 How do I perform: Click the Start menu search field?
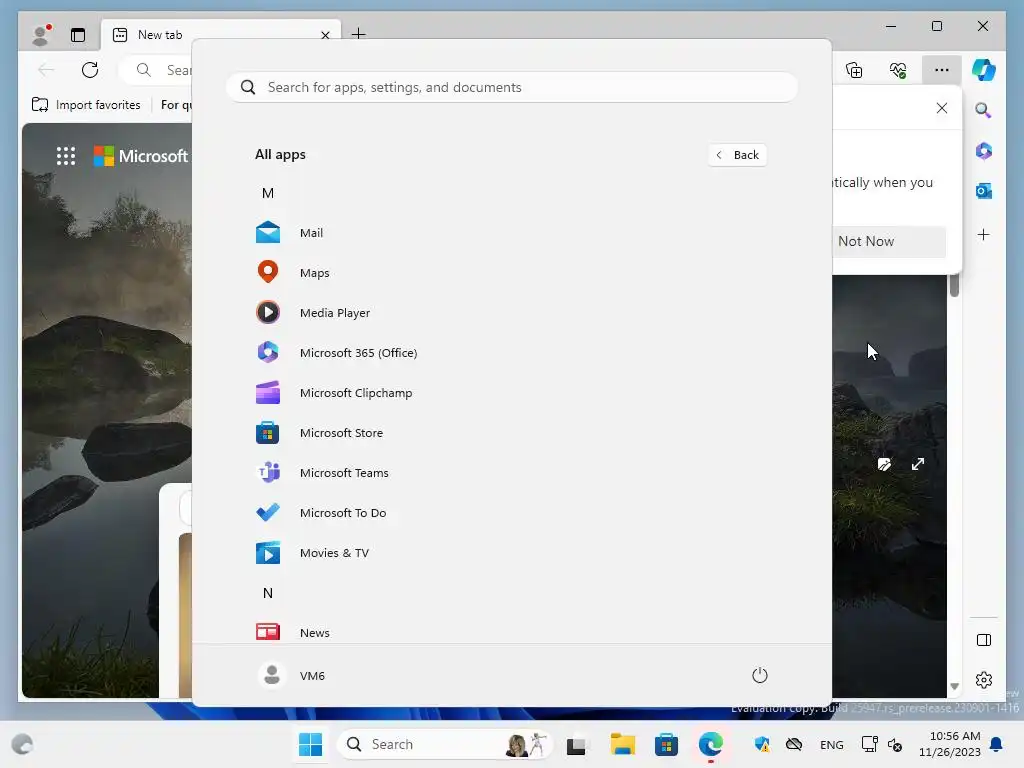click(x=511, y=87)
